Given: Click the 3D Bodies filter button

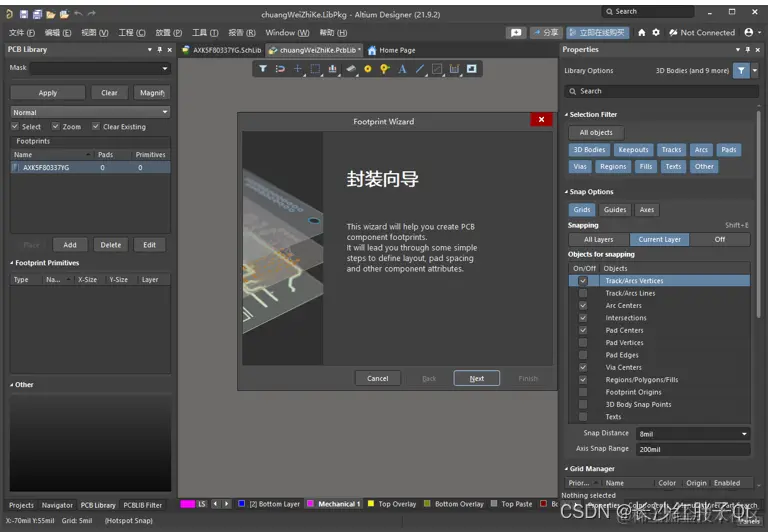Looking at the screenshot, I should point(589,150).
